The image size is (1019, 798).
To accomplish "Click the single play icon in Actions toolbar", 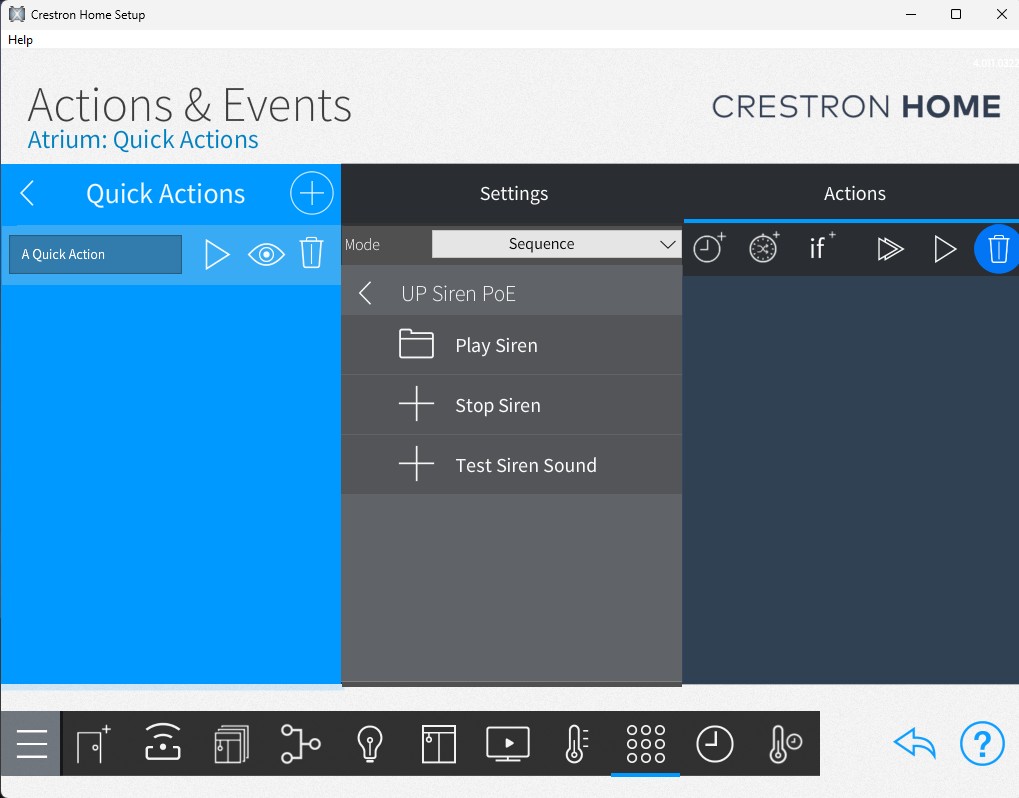I will point(945,249).
